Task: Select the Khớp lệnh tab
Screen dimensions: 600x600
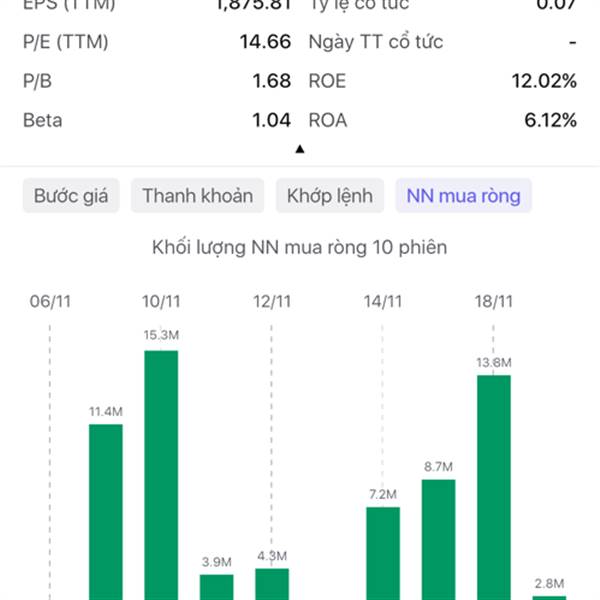Action: [329, 196]
